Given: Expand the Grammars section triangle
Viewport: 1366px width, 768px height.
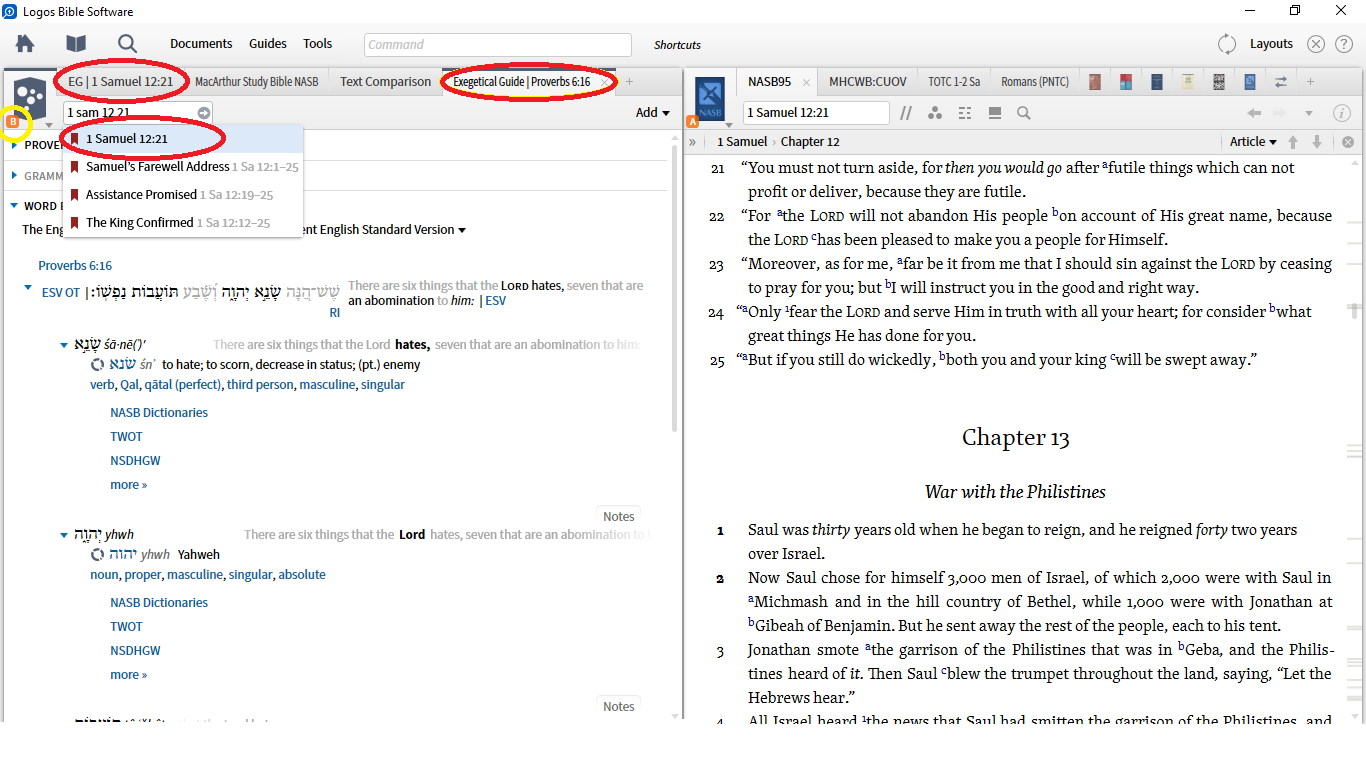Looking at the screenshot, I should coord(14,176).
